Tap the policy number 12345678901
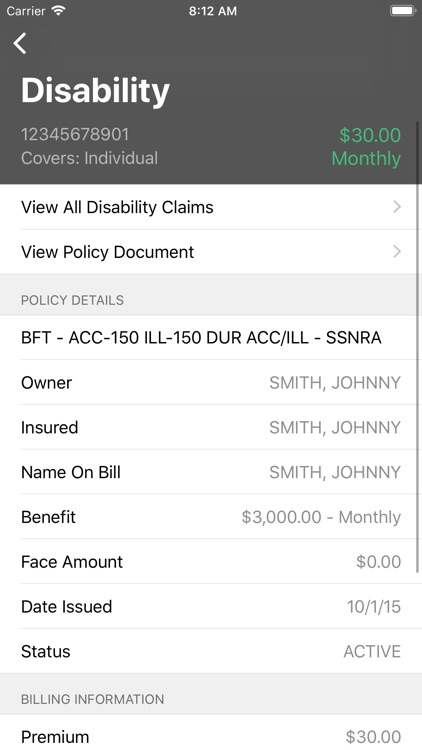The height and width of the screenshot is (750, 422). click(75, 134)
